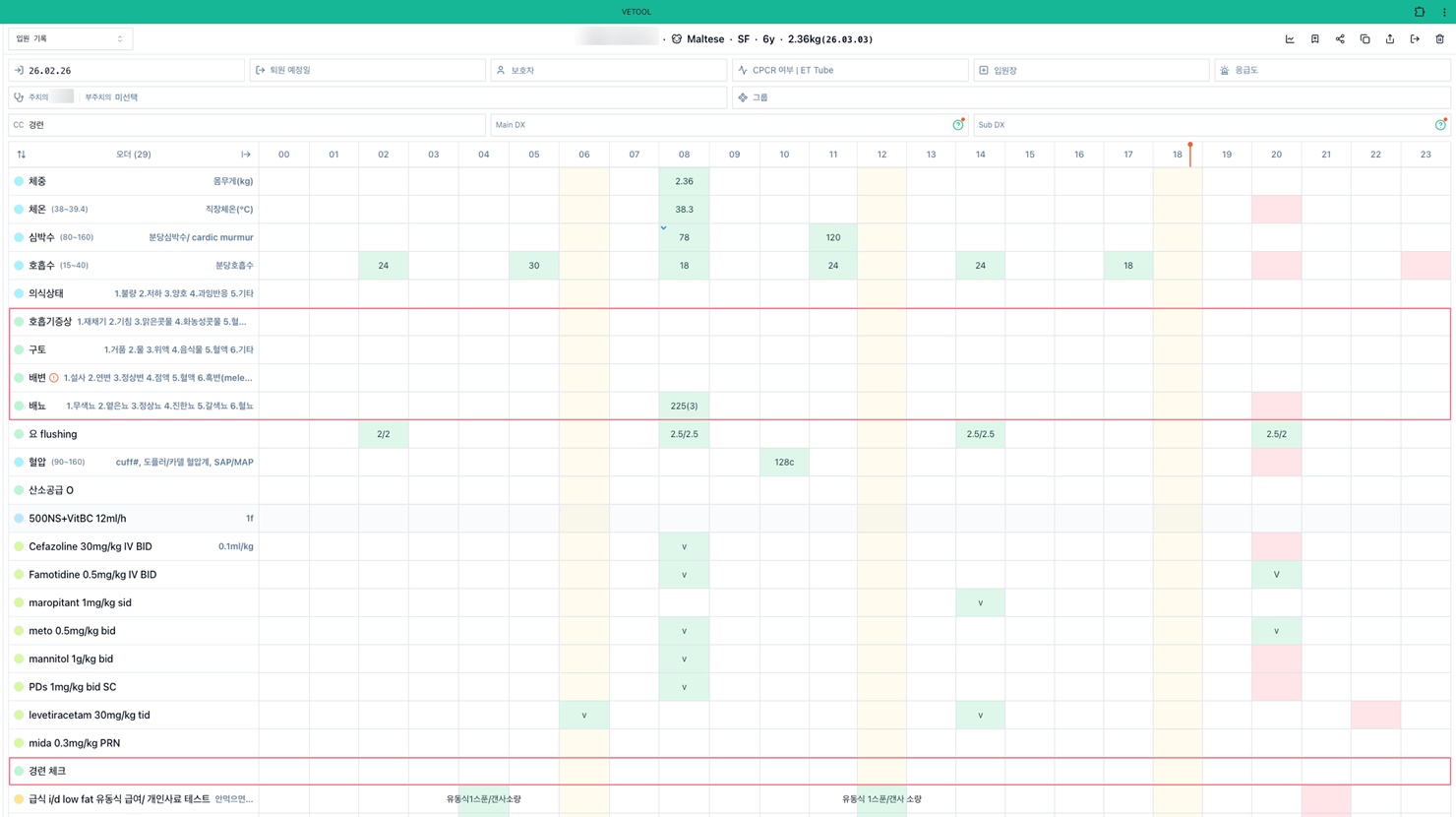Open the 입원 기록 dropdown
1456x817 pixels.
tap(70, 38)
